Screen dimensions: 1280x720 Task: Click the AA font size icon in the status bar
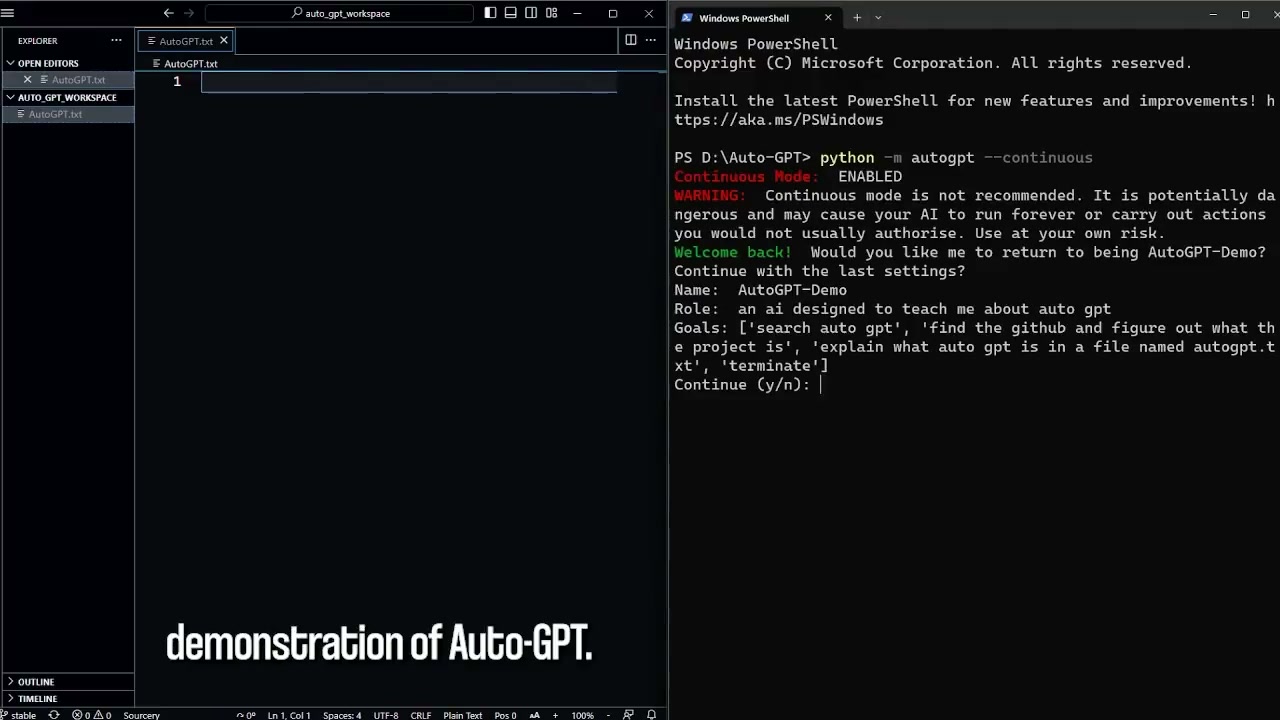[535, 715]
